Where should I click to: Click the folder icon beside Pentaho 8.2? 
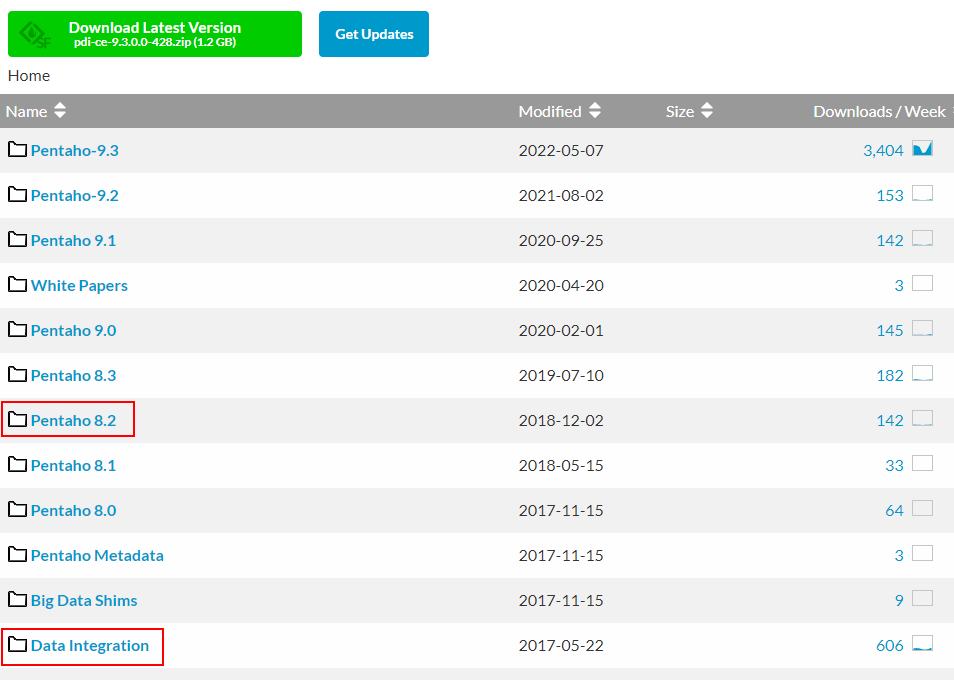(17, 419)
